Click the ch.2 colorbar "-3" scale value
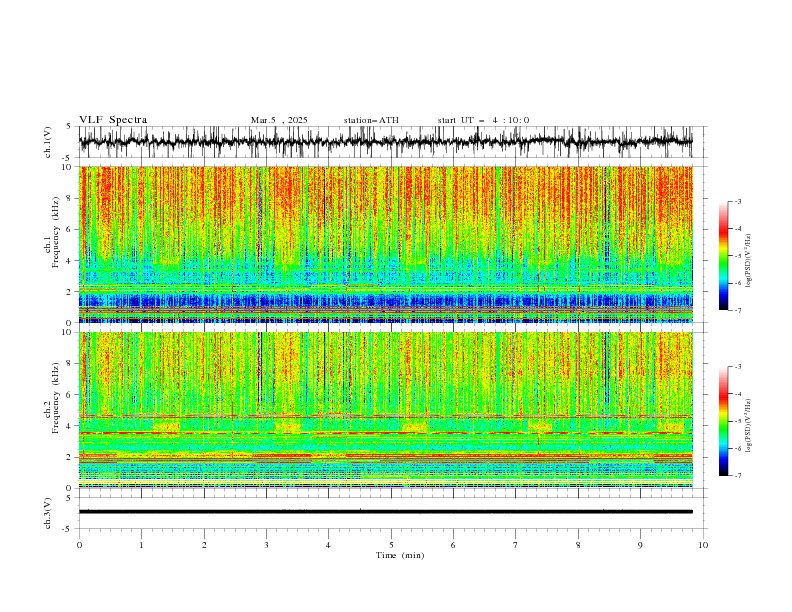This screenshot has width=792, height=612. click(738, 367)
